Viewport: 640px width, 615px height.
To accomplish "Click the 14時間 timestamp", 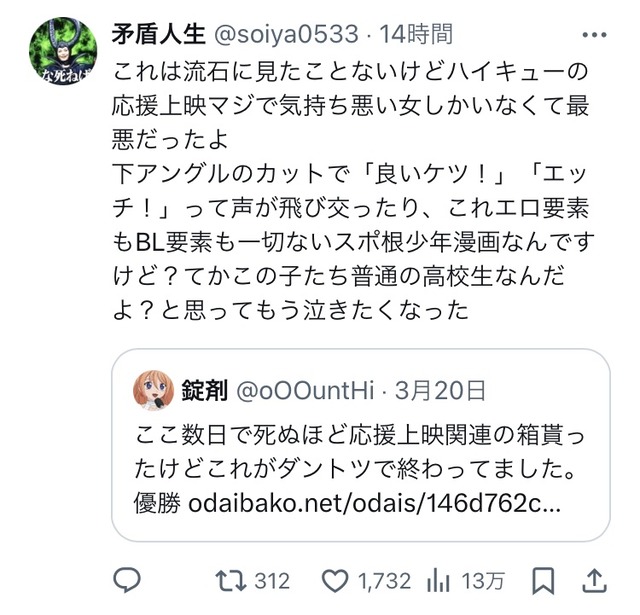I will 416,34.
